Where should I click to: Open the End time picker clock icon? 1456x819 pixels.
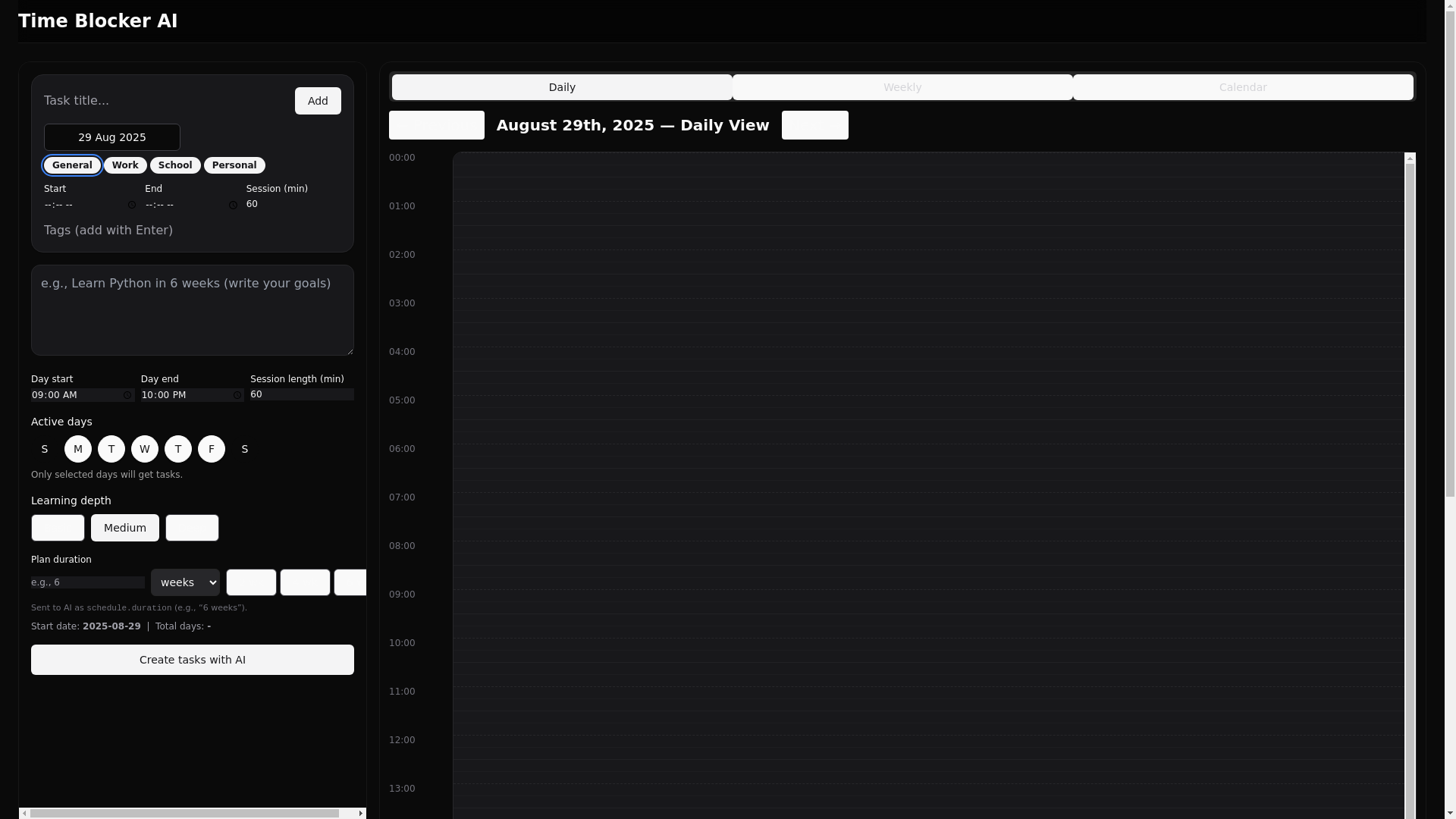(x=233, y=205)
